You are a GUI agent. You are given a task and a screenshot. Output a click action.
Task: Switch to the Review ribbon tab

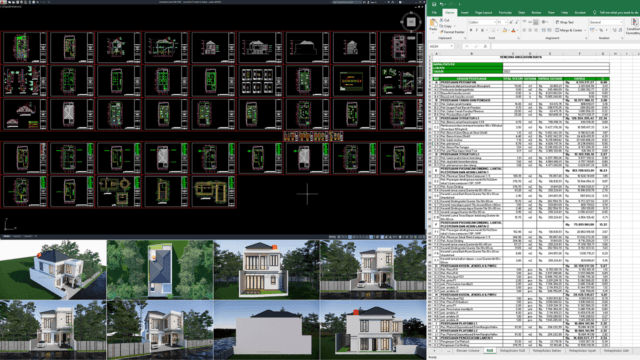(536, 13)
